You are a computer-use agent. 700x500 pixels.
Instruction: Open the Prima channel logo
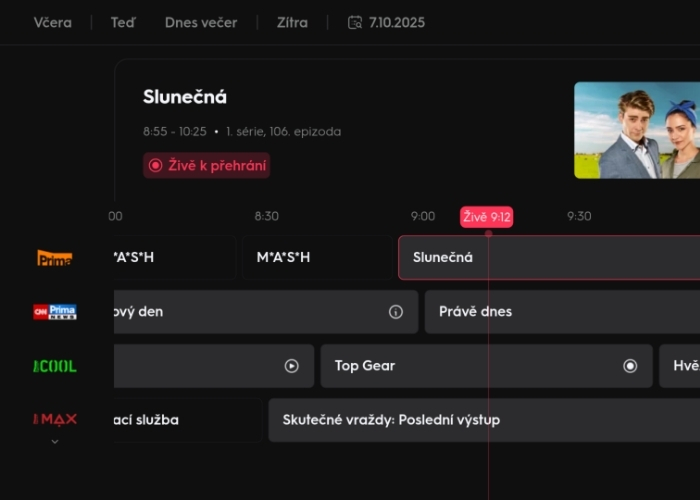coord(55,258)
